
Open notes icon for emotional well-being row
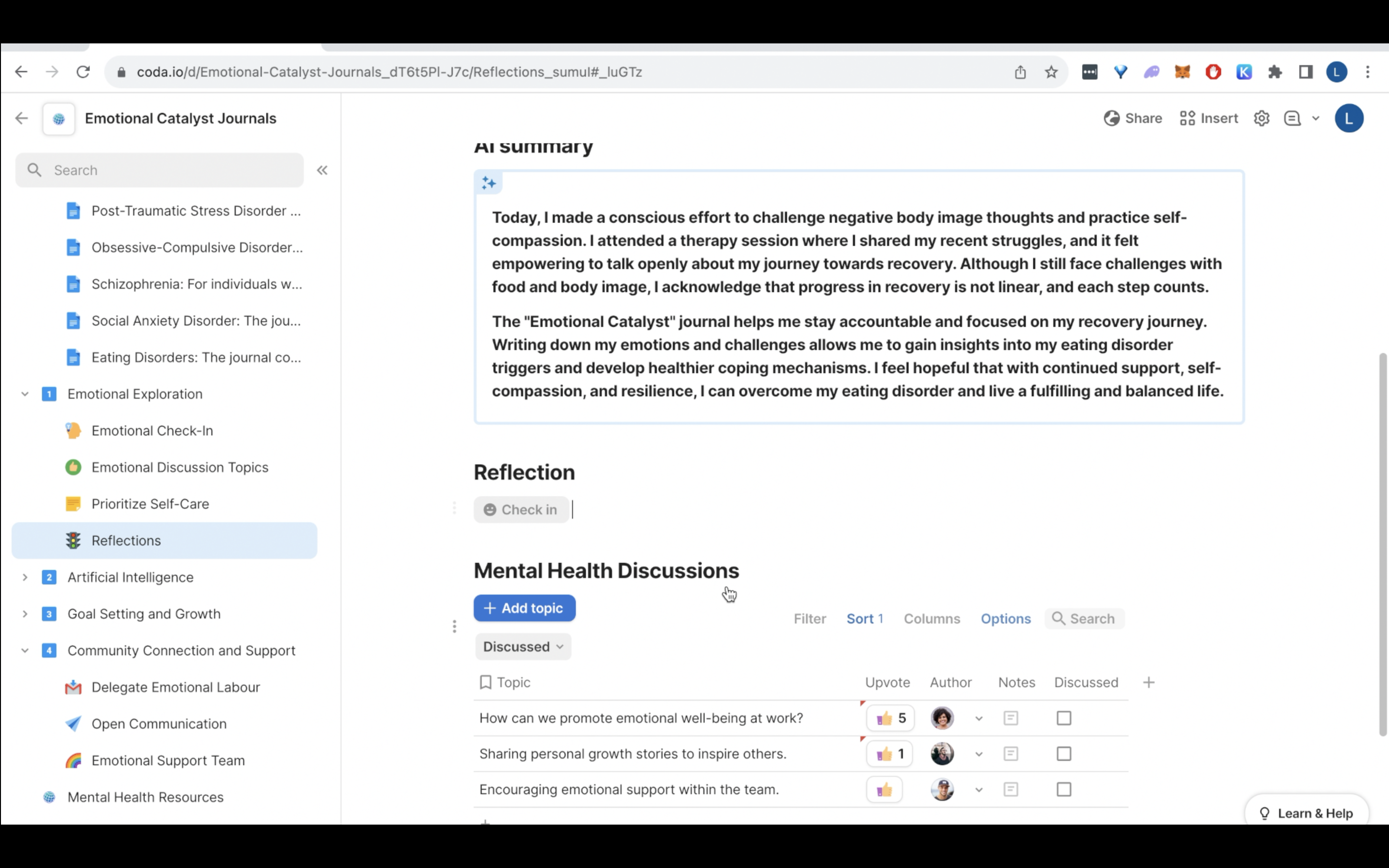(x=1011, y=718)
